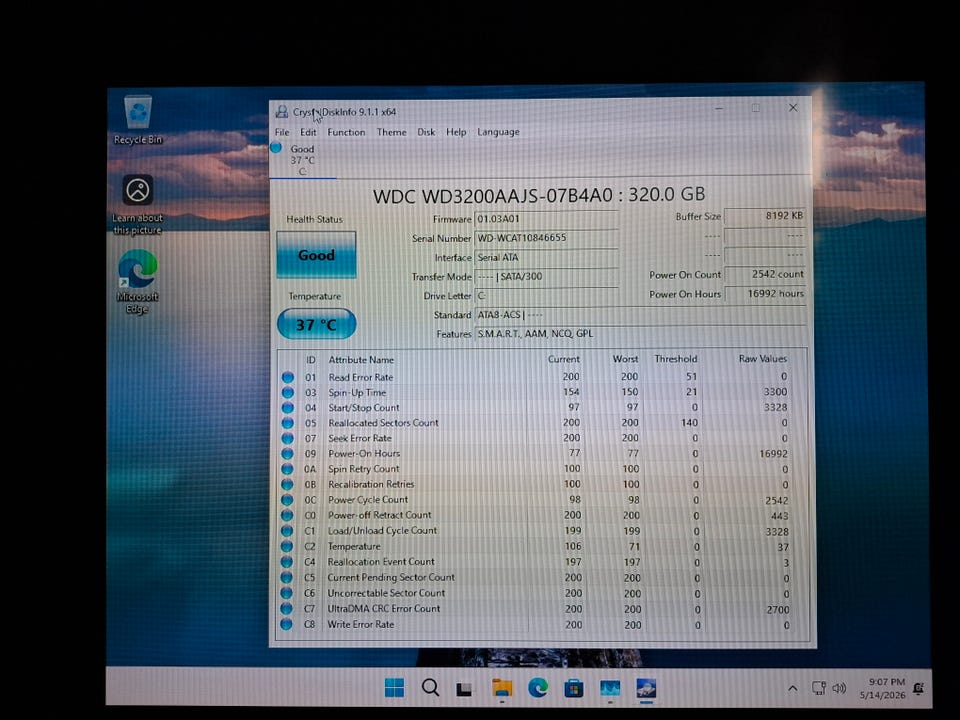Click the Standard ATA8-ACS field
This screenshot has height=720, width=960.
tap(640, 315)
